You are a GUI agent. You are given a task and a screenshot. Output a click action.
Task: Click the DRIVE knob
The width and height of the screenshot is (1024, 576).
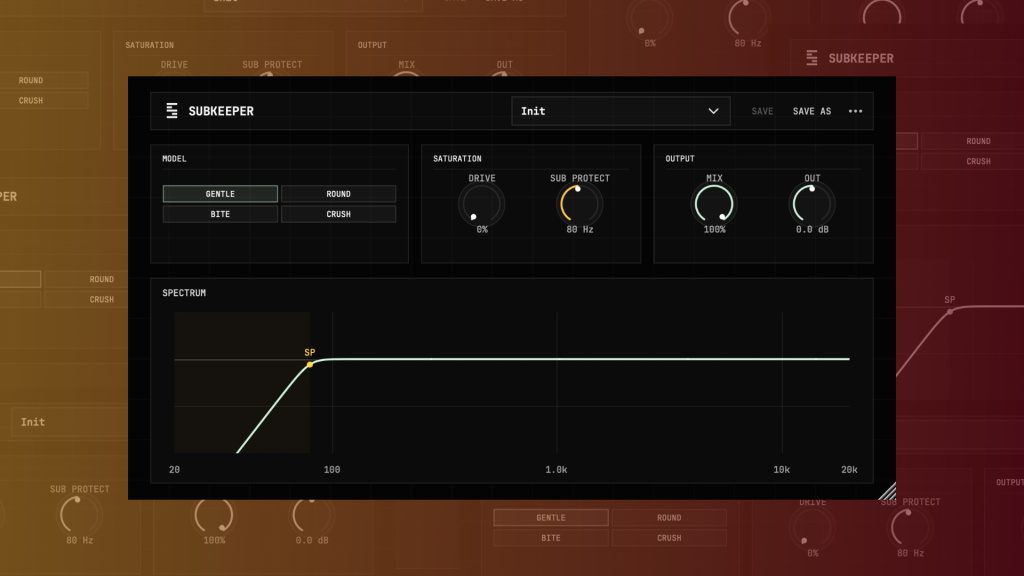(482, 204)
